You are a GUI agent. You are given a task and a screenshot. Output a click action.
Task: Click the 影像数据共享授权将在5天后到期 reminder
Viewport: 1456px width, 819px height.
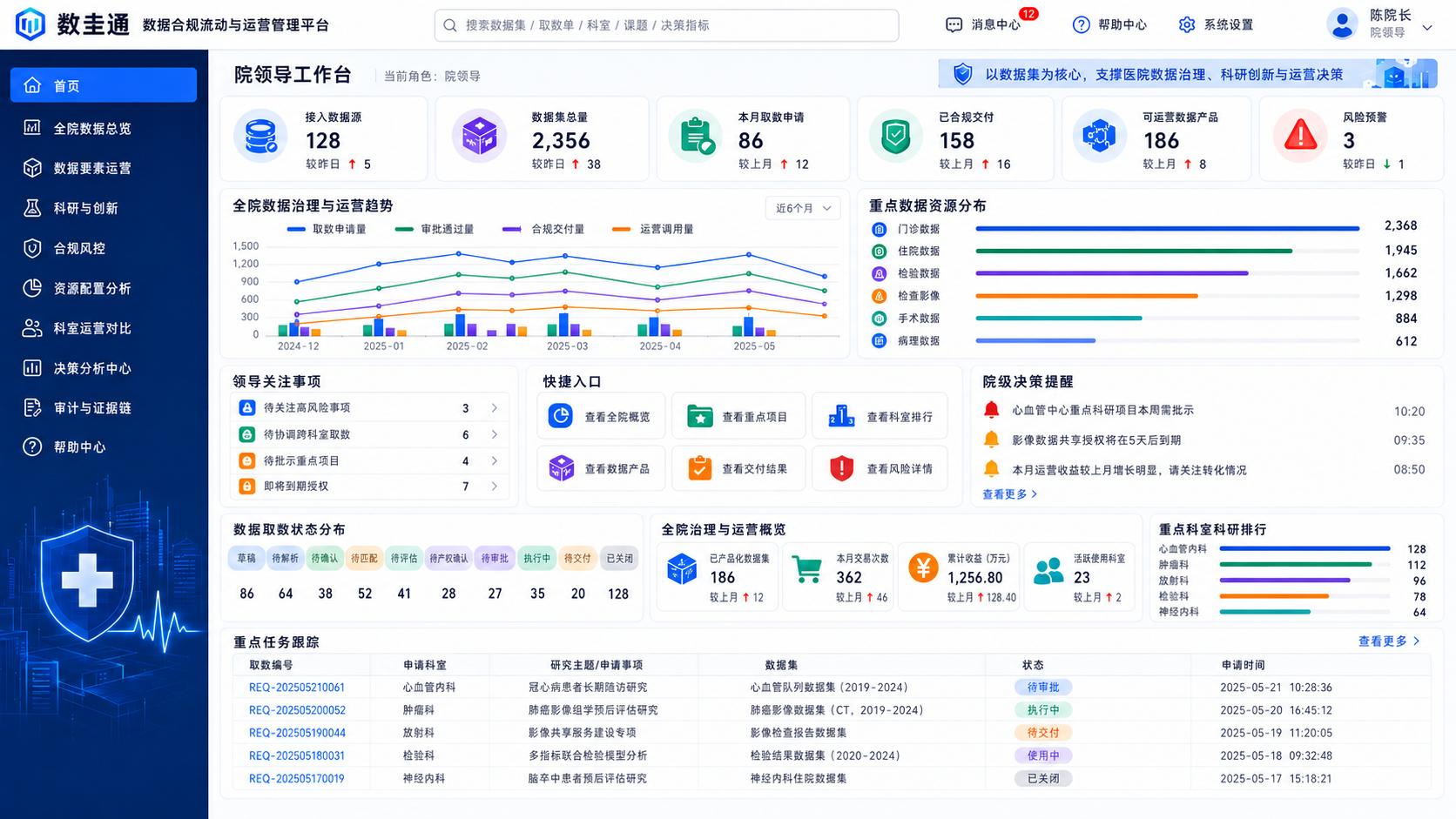tap(1096, 440)
